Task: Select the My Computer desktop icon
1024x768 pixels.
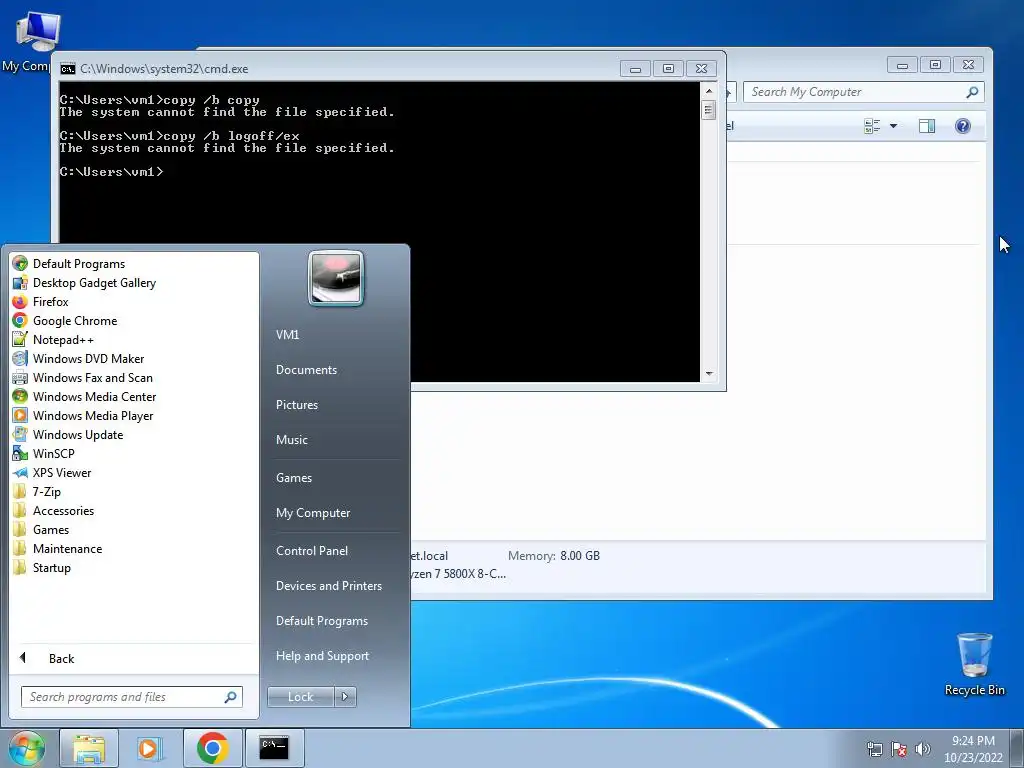Action: click(33, 42)
